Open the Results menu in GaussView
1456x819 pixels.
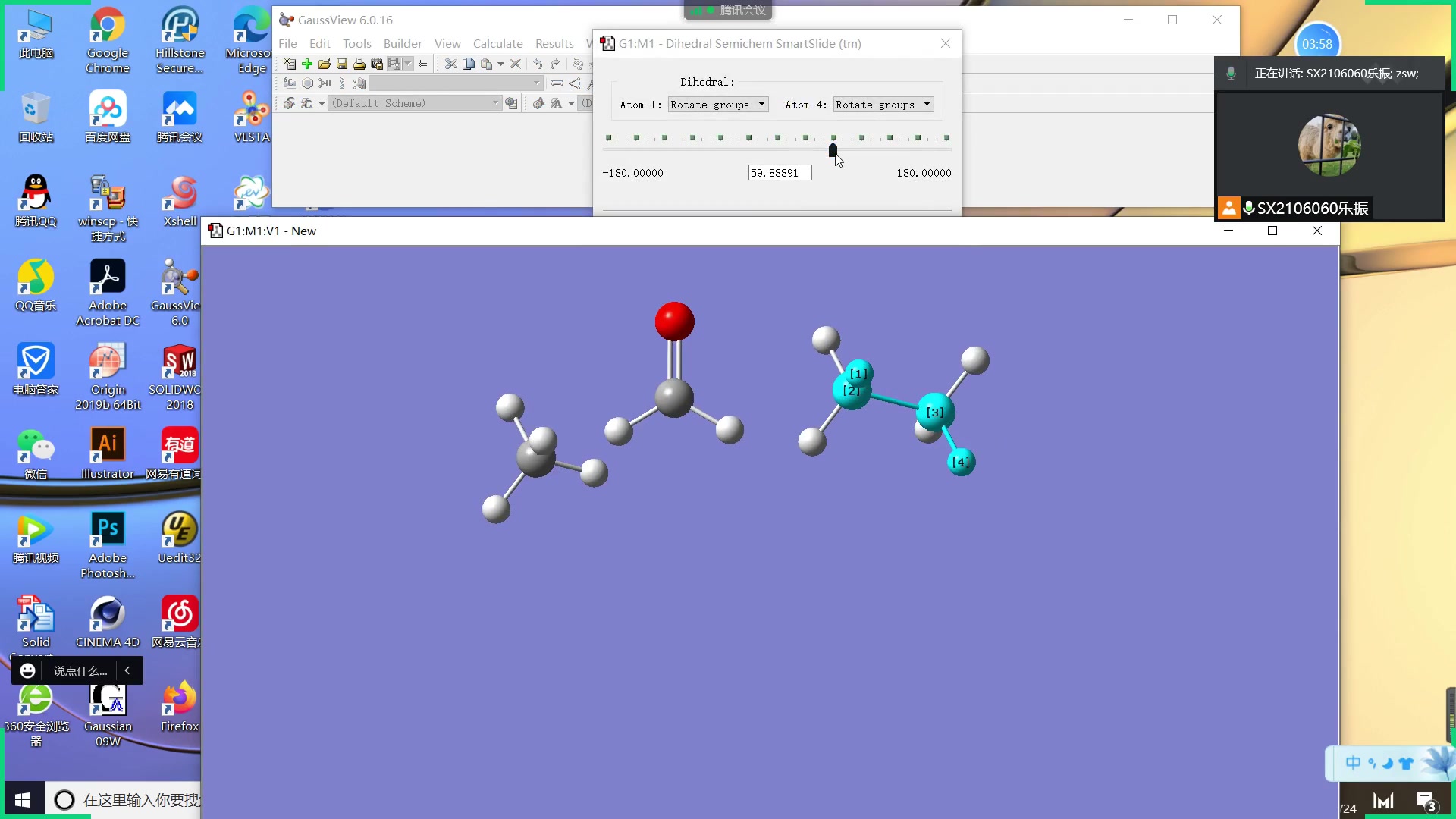[554, 43]
